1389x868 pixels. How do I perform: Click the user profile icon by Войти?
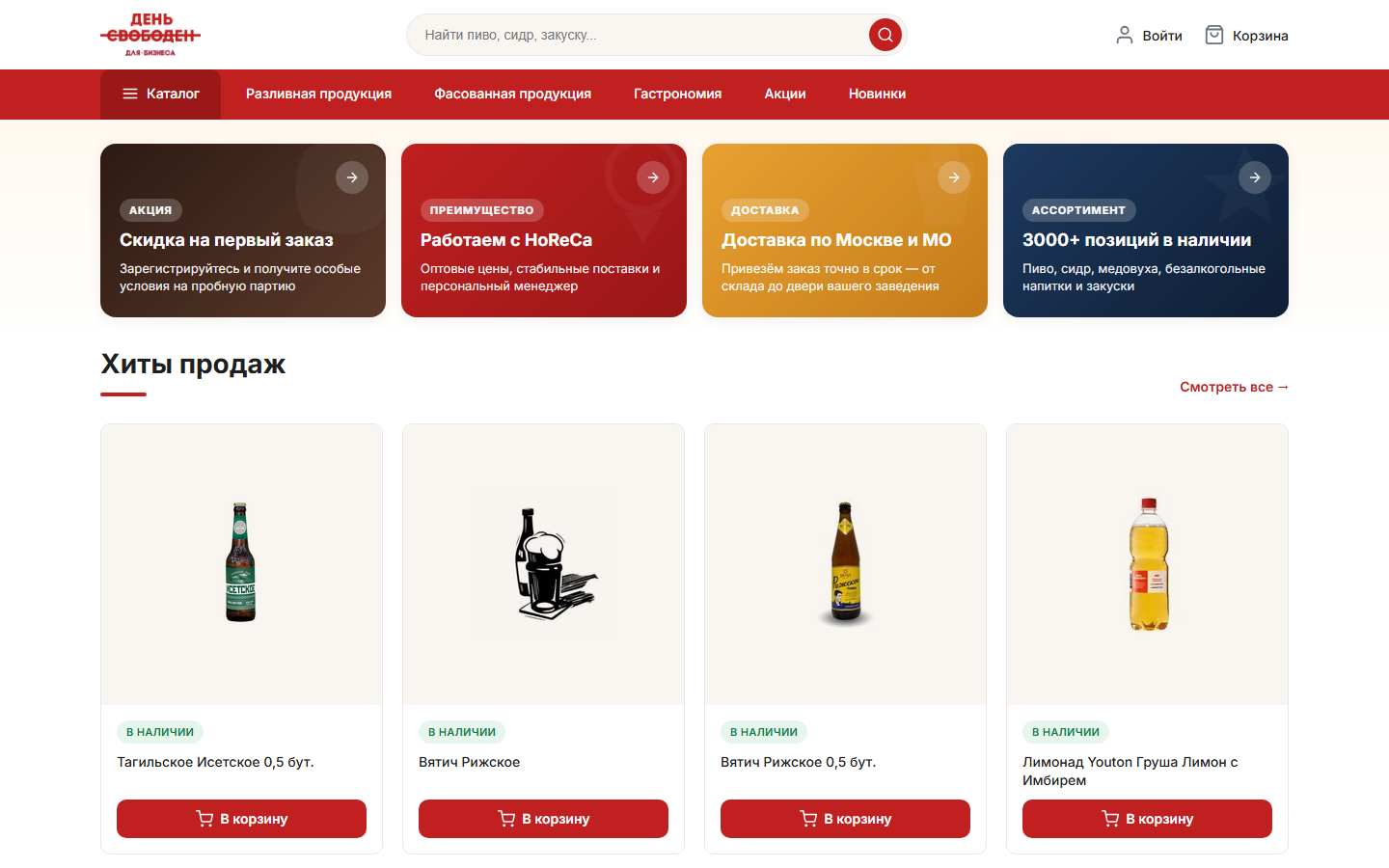[x=1124, y=35]
